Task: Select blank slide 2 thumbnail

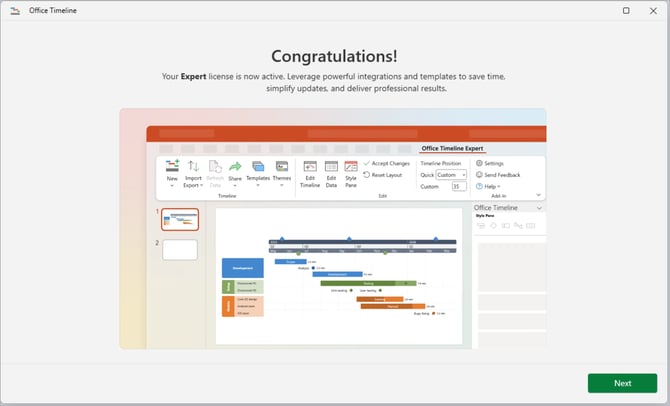Action: (x=180, y=250)
